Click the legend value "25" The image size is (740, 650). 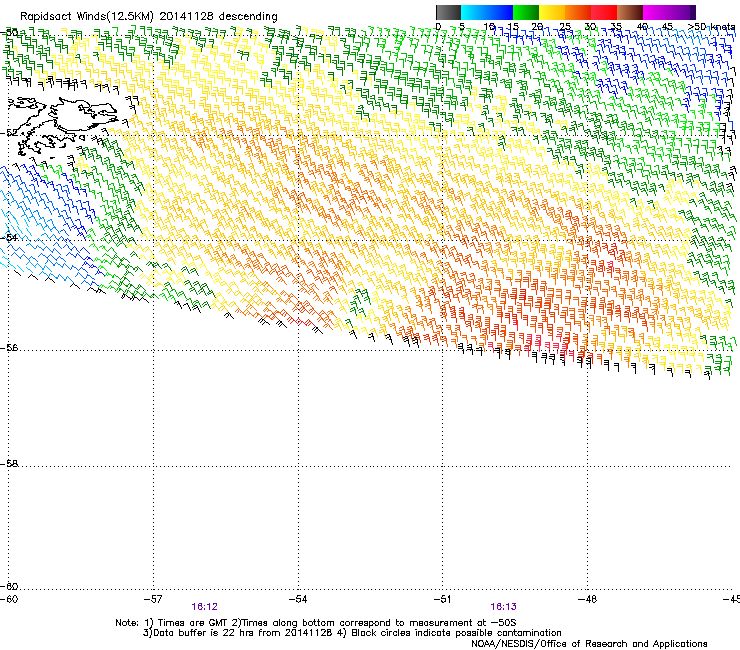pos(565,27)
